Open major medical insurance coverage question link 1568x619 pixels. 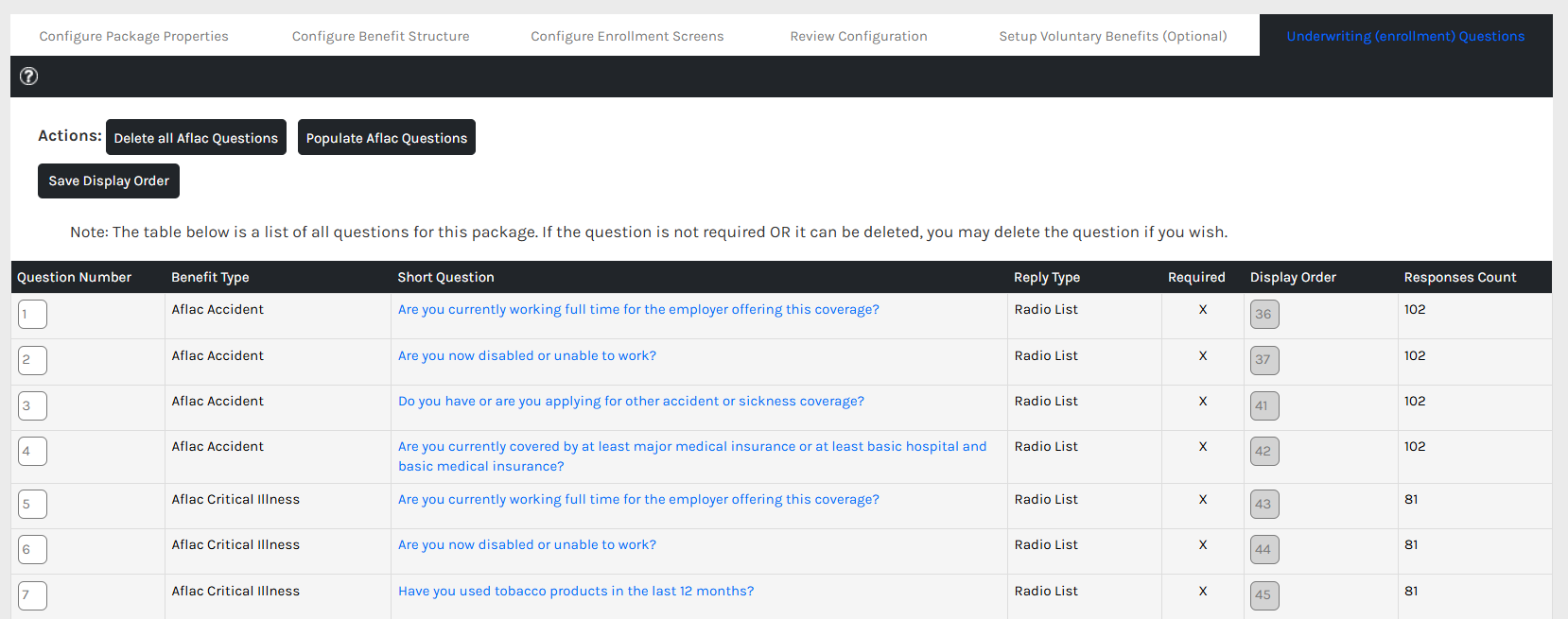click(x=691, y=447)
